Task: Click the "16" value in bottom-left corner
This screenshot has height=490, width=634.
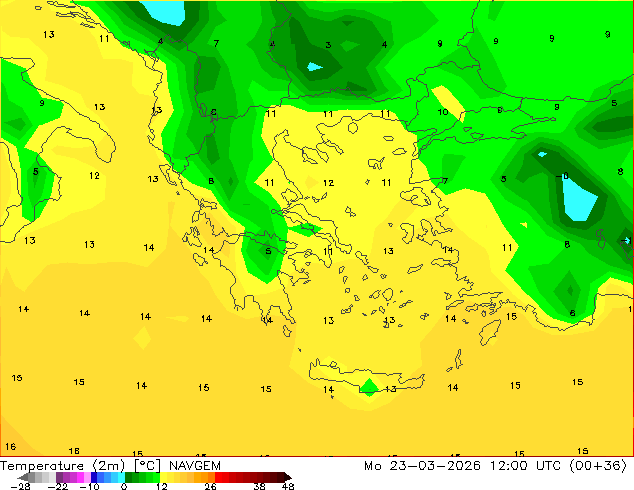Action: tap(11, 447)
